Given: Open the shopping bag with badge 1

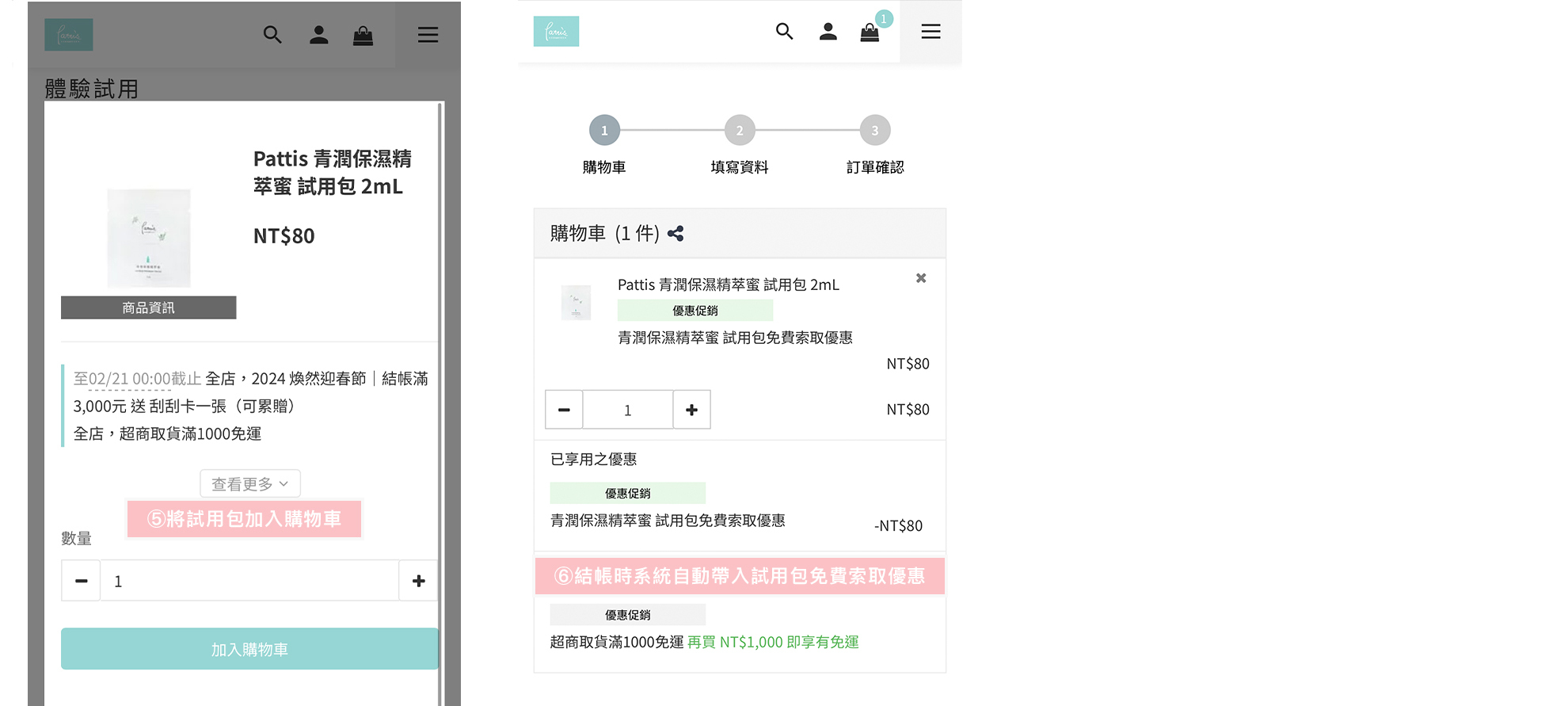Looking at the screenshot, I should (870, 32).
